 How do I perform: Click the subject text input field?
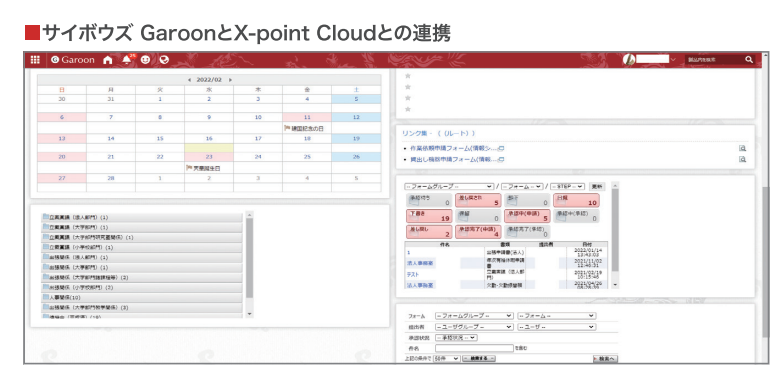click(x=474, y=348)
